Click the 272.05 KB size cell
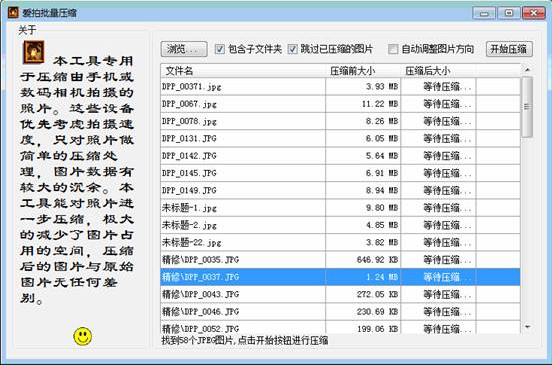The width and height of the screenshot is (552, 365). click(x=363, y=294)
